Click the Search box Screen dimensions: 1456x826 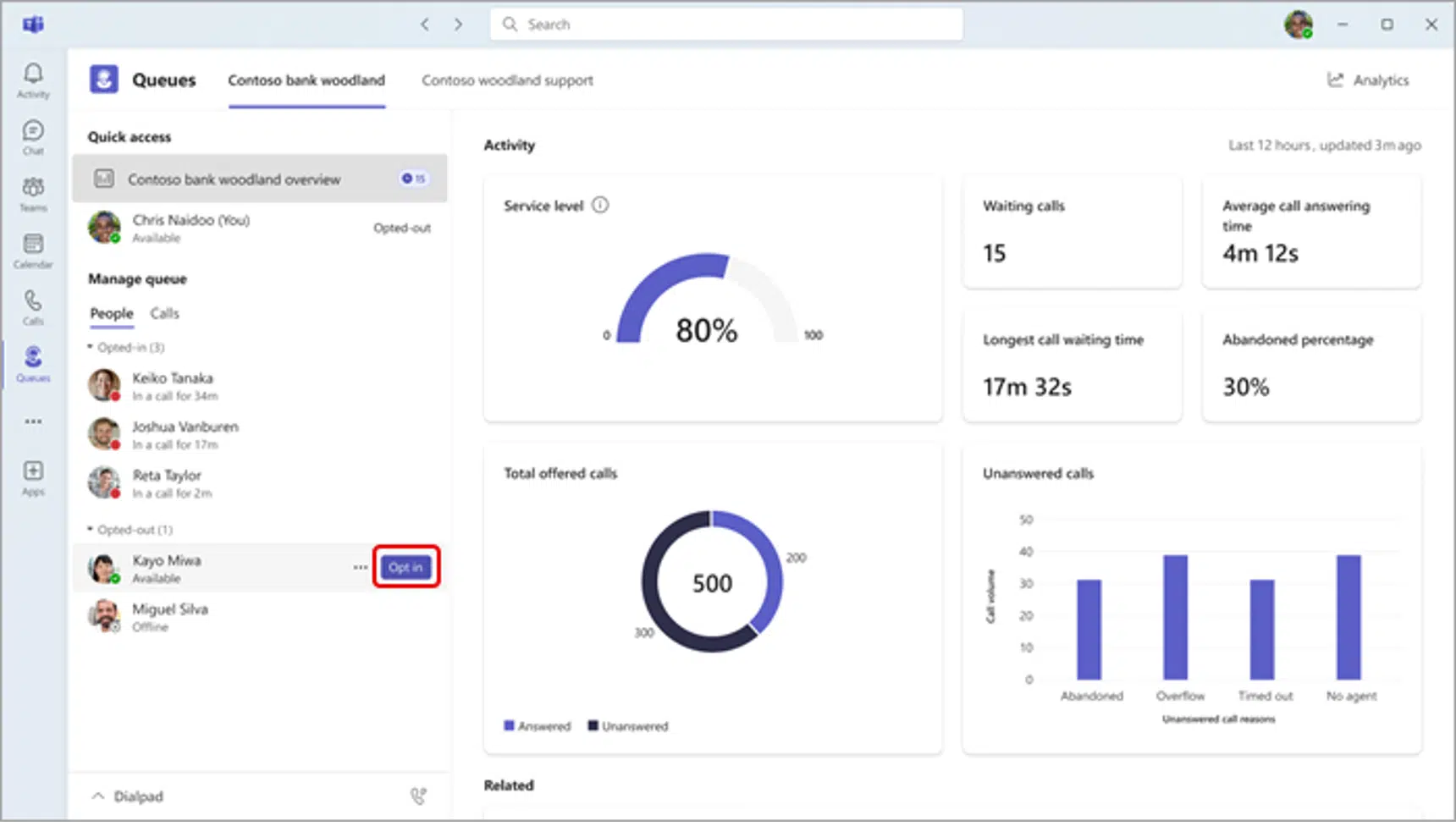(726, 25)
